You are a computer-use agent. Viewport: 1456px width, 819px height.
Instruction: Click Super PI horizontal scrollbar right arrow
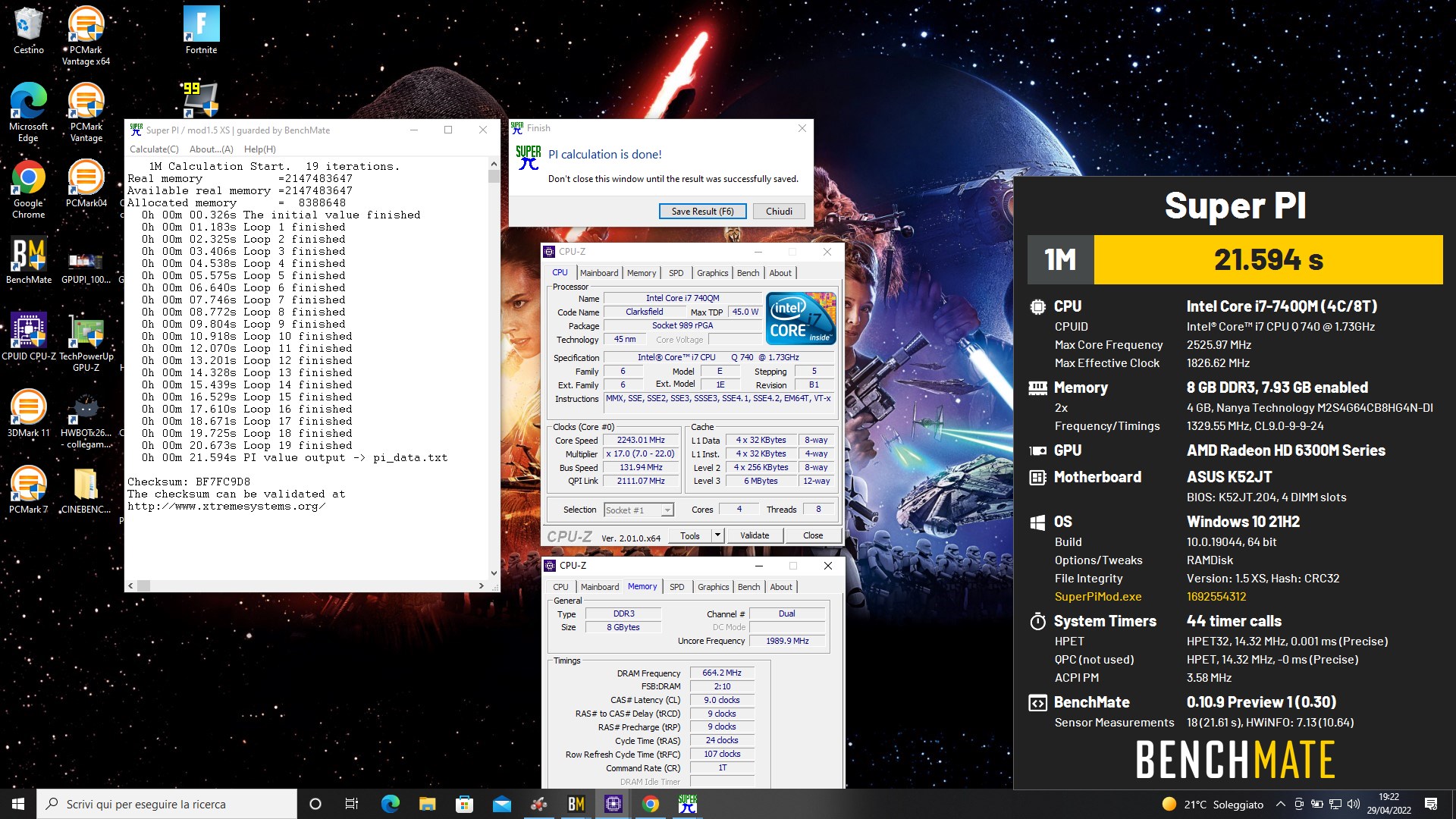pyautogui.click(x=481, y=585)
